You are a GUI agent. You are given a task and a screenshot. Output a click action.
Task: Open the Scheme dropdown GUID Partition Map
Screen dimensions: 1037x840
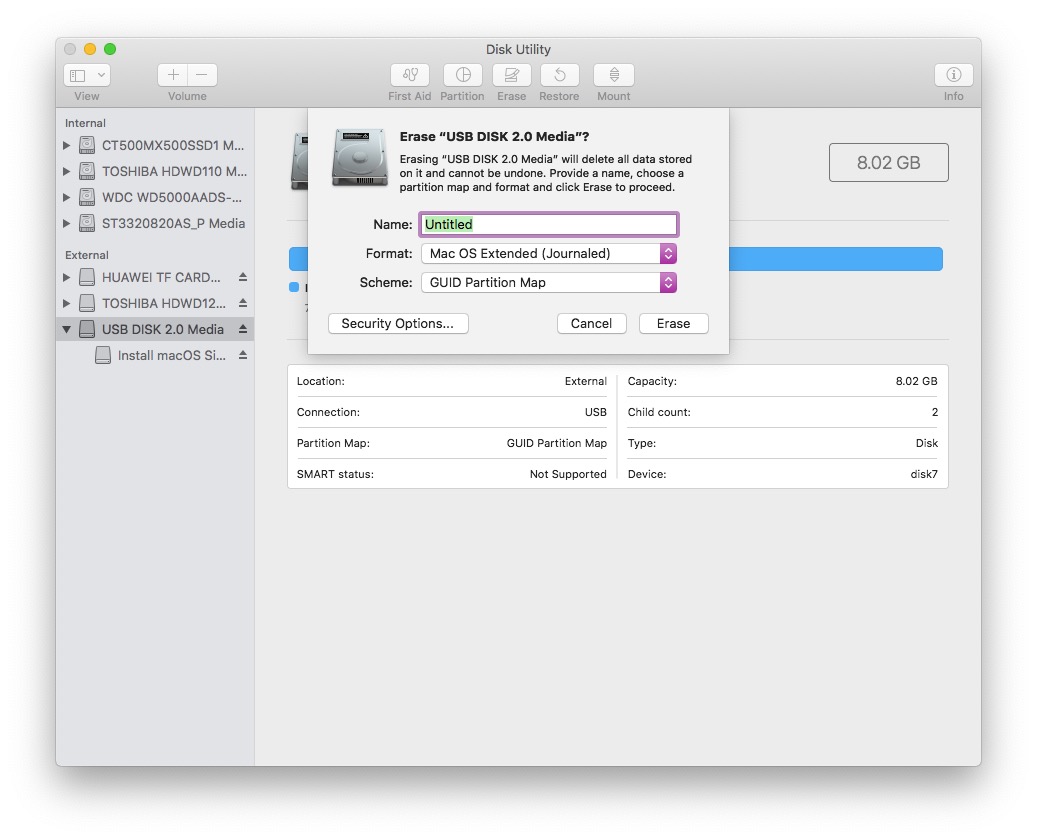(x=549, y=282)
